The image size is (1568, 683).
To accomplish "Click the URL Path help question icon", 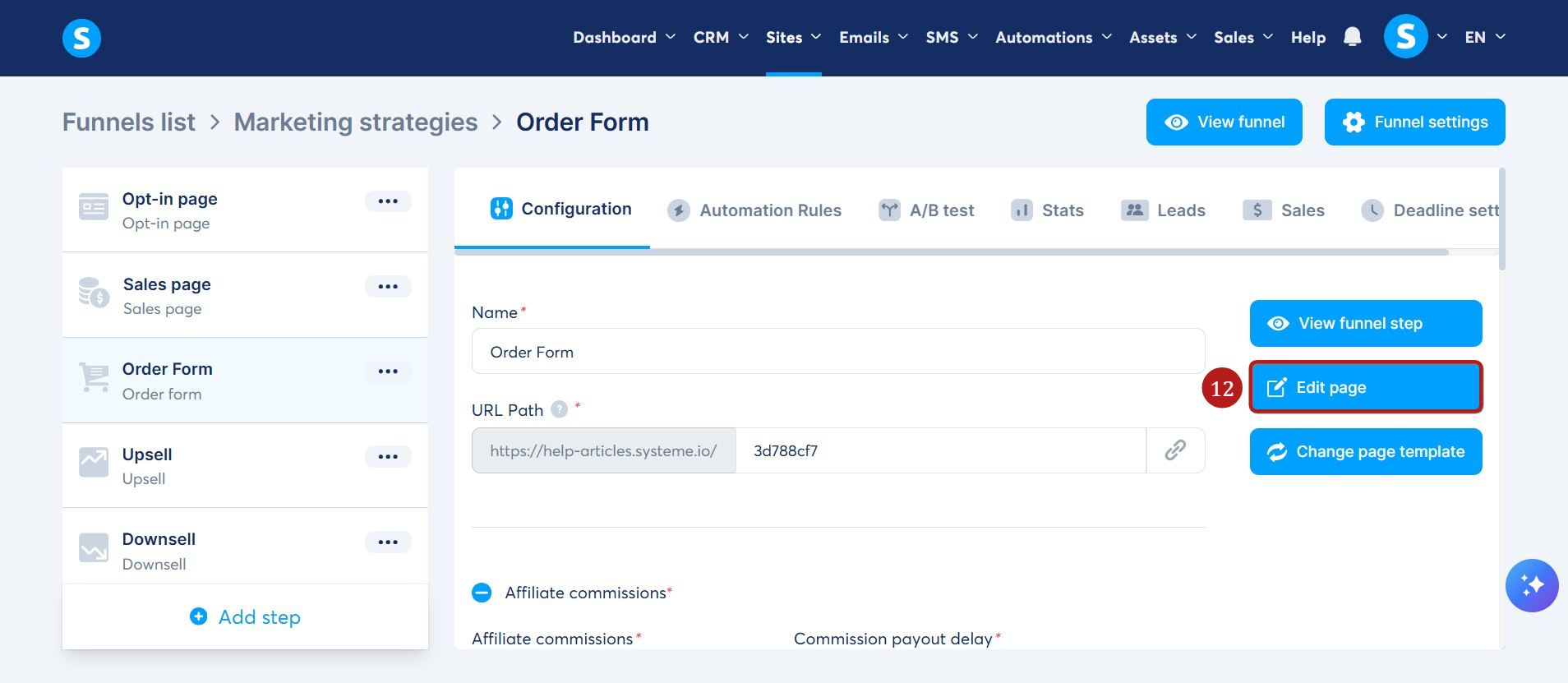I will [x=559, y=409].
